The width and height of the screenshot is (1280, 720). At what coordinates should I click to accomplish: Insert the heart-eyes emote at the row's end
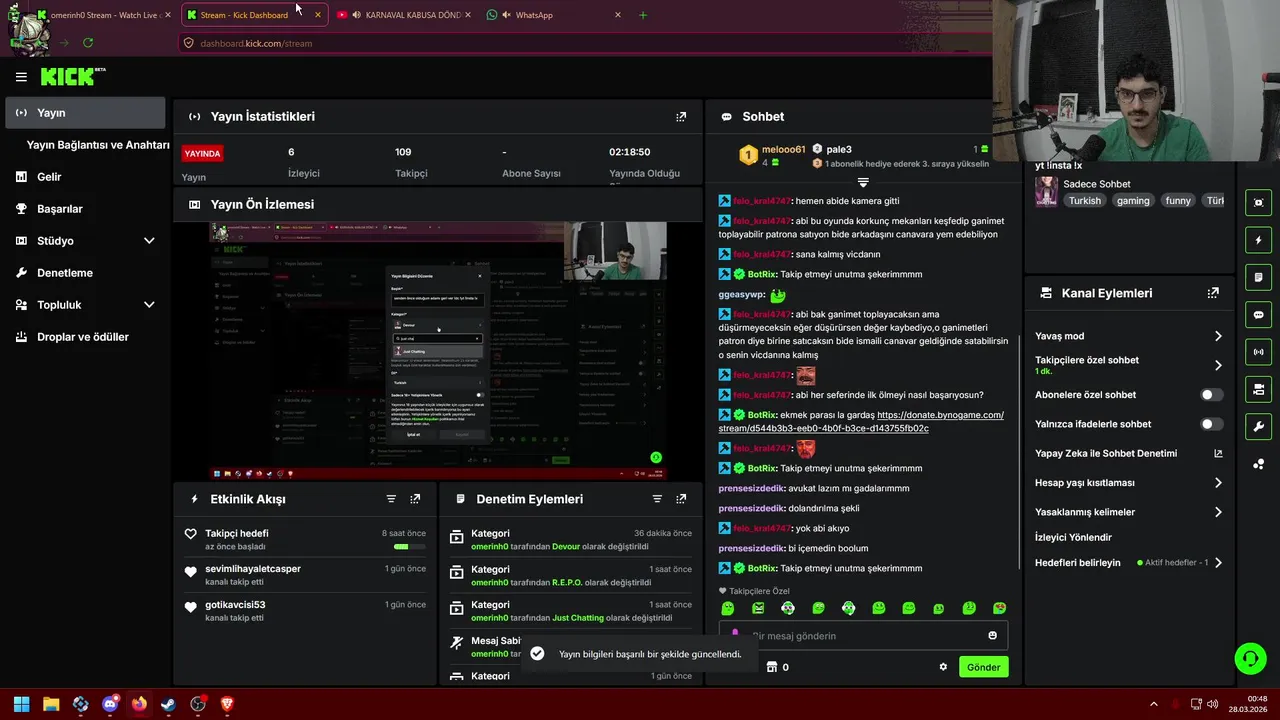click(x=999, y=608)
